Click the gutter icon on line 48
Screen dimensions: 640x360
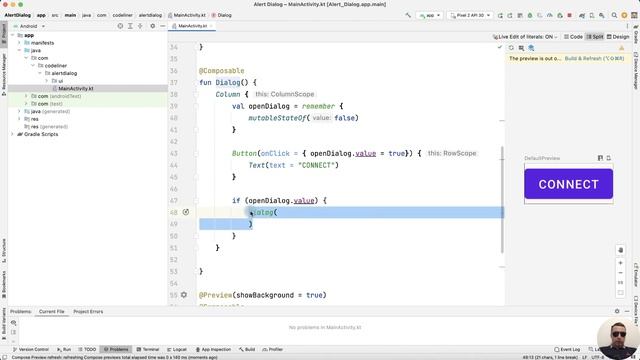[186, 212]
